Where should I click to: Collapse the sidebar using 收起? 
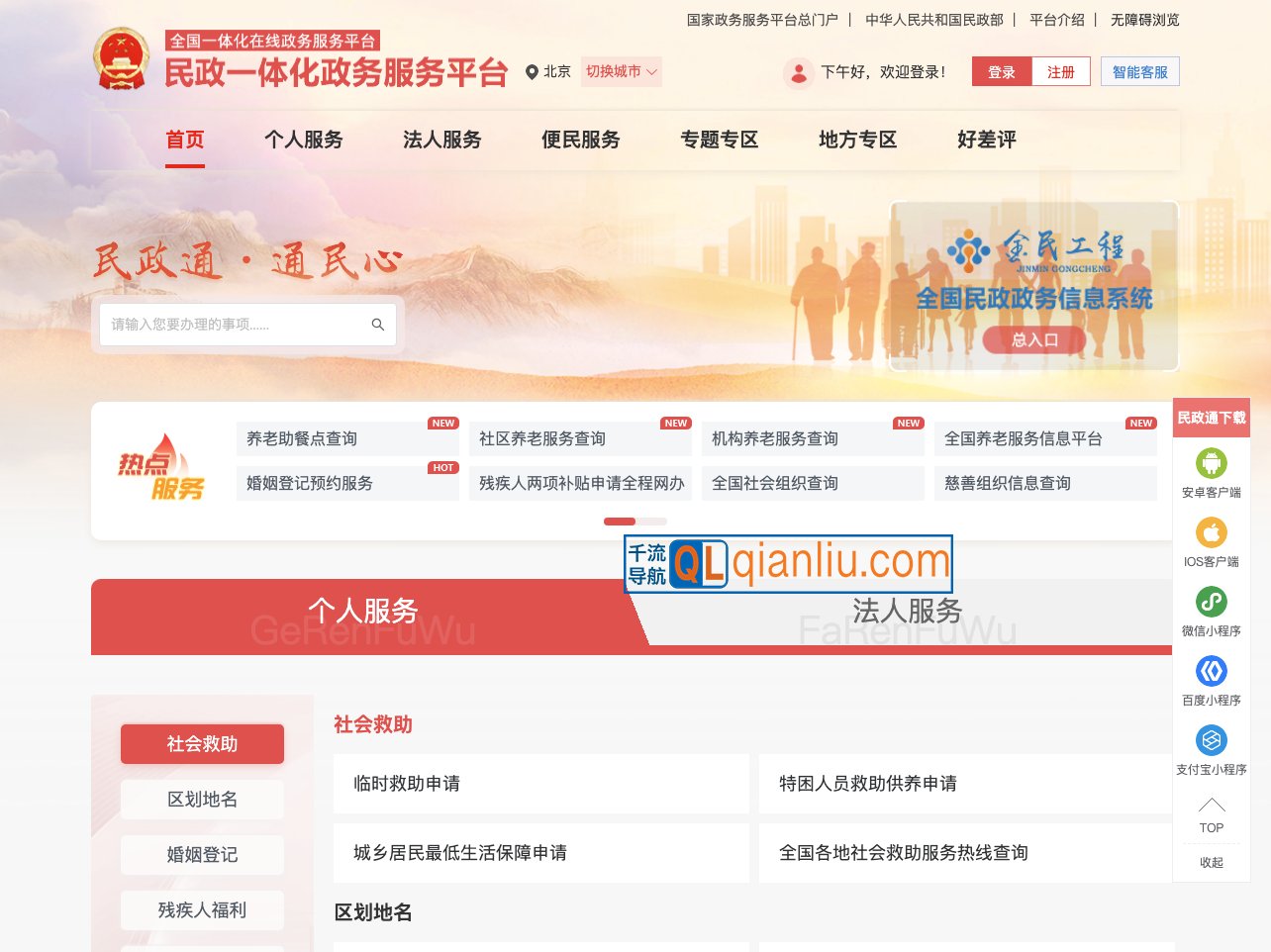[1210, 862]
